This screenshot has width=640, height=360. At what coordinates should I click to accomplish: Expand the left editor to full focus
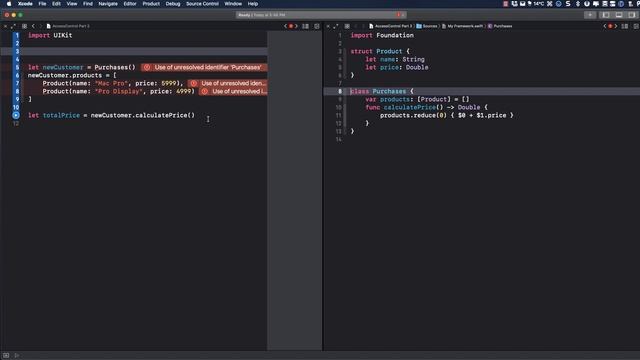pyautogui.click(x=13, y=26)
